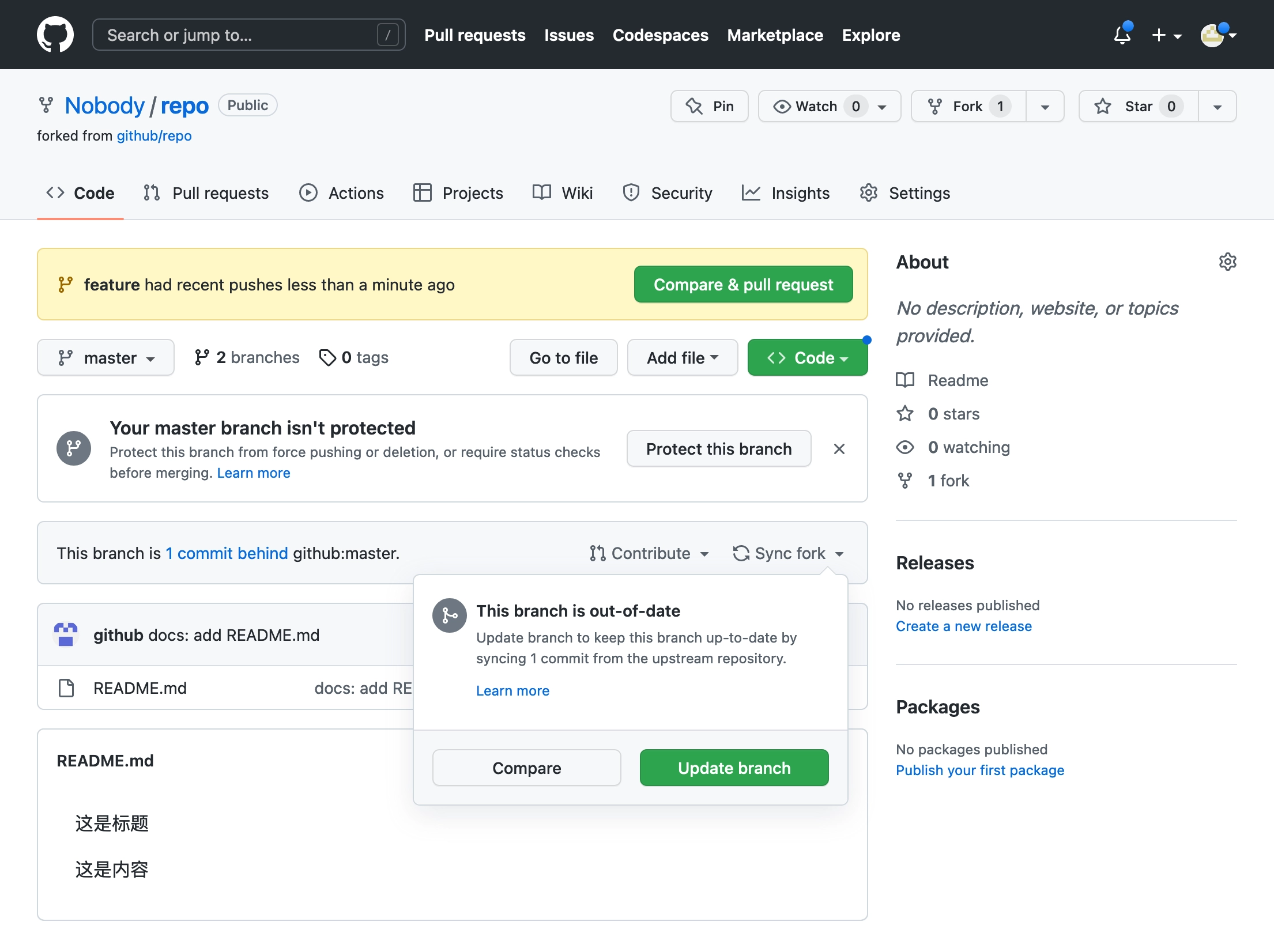Image resolution: width=1274 pixels, height=952 pixels.
Task: Open the docs: add README.md commit message
Action: 234,634
